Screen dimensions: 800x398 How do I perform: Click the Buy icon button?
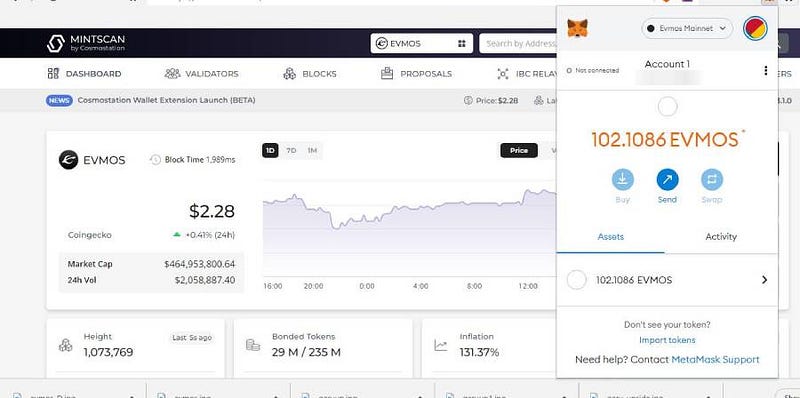tap(622, 180)
